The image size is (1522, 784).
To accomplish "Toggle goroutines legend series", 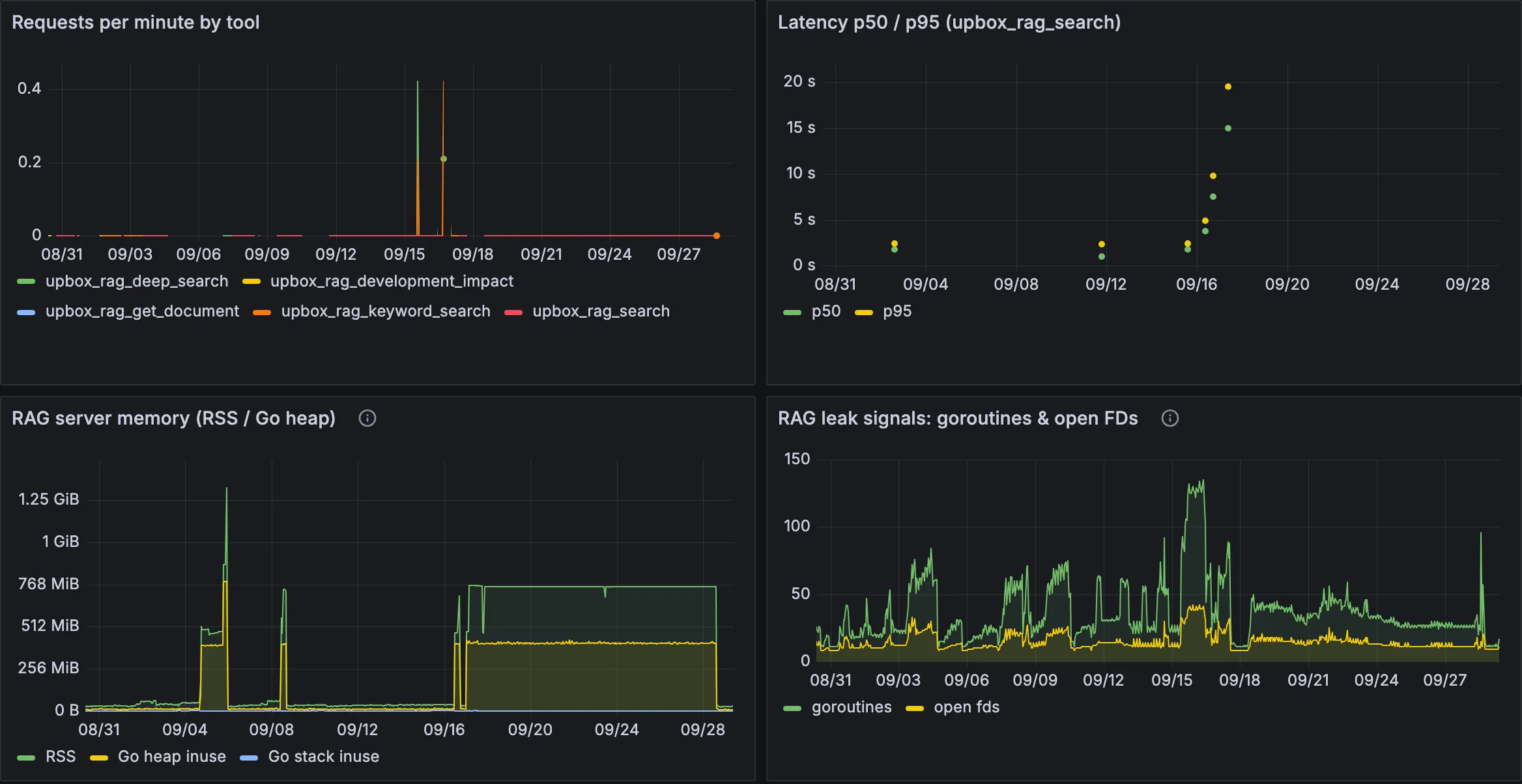I will pos(852,707).
